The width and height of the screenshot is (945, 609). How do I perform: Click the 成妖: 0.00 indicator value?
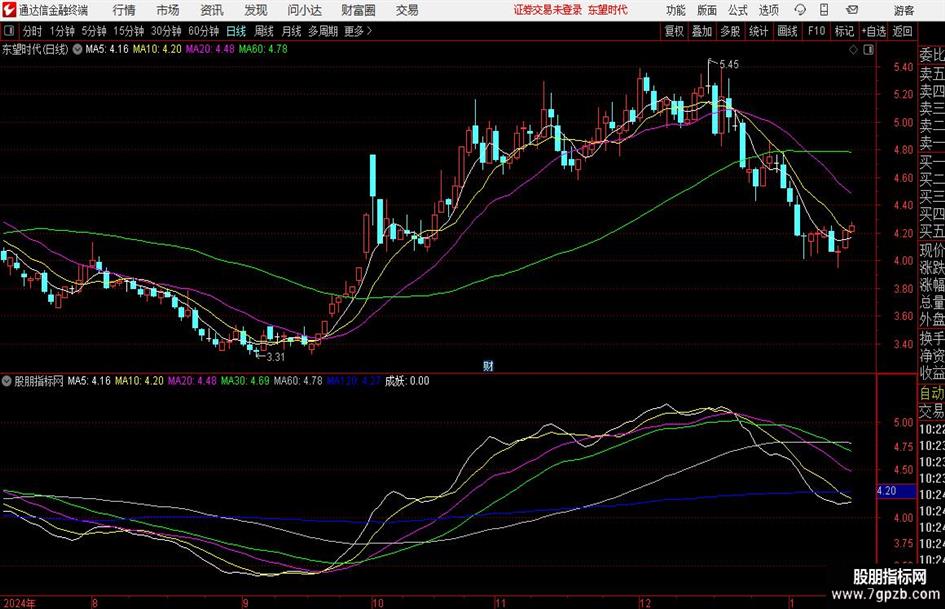pyautogui.click(x=407, y=381)
